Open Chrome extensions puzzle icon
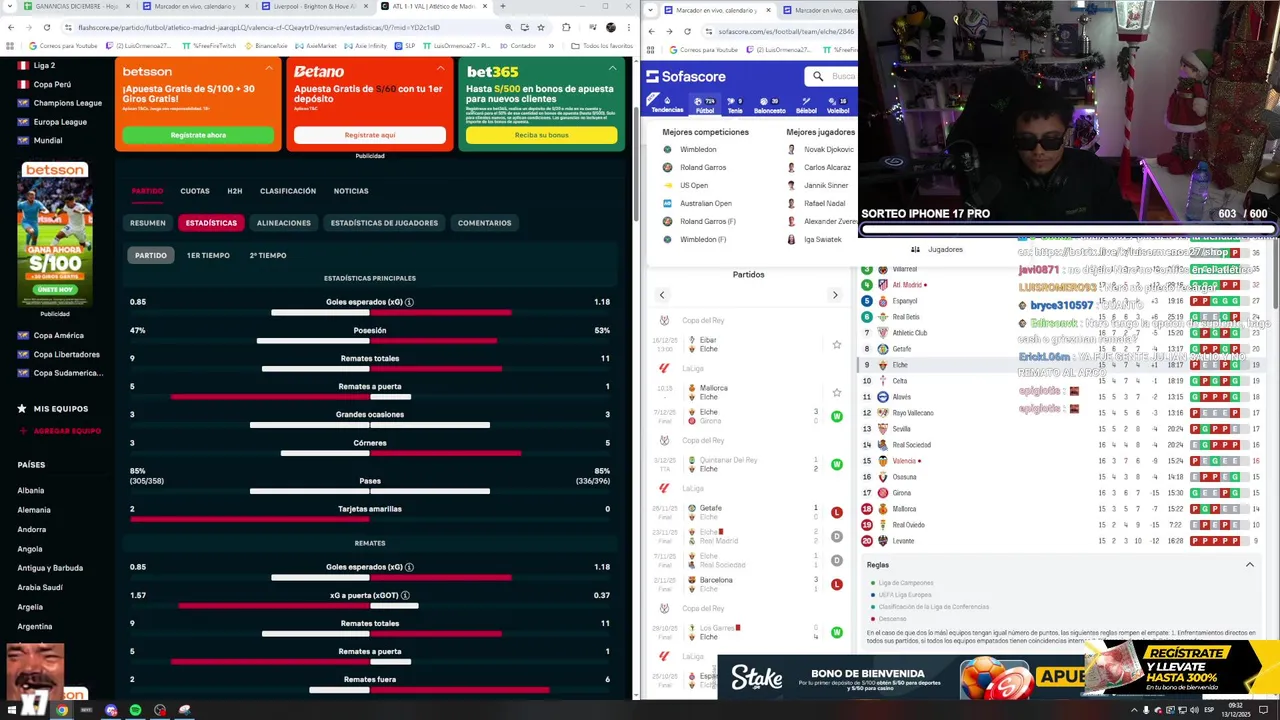Image resolution: width=1280 pixels, height=720 pixels. [566, 27]
